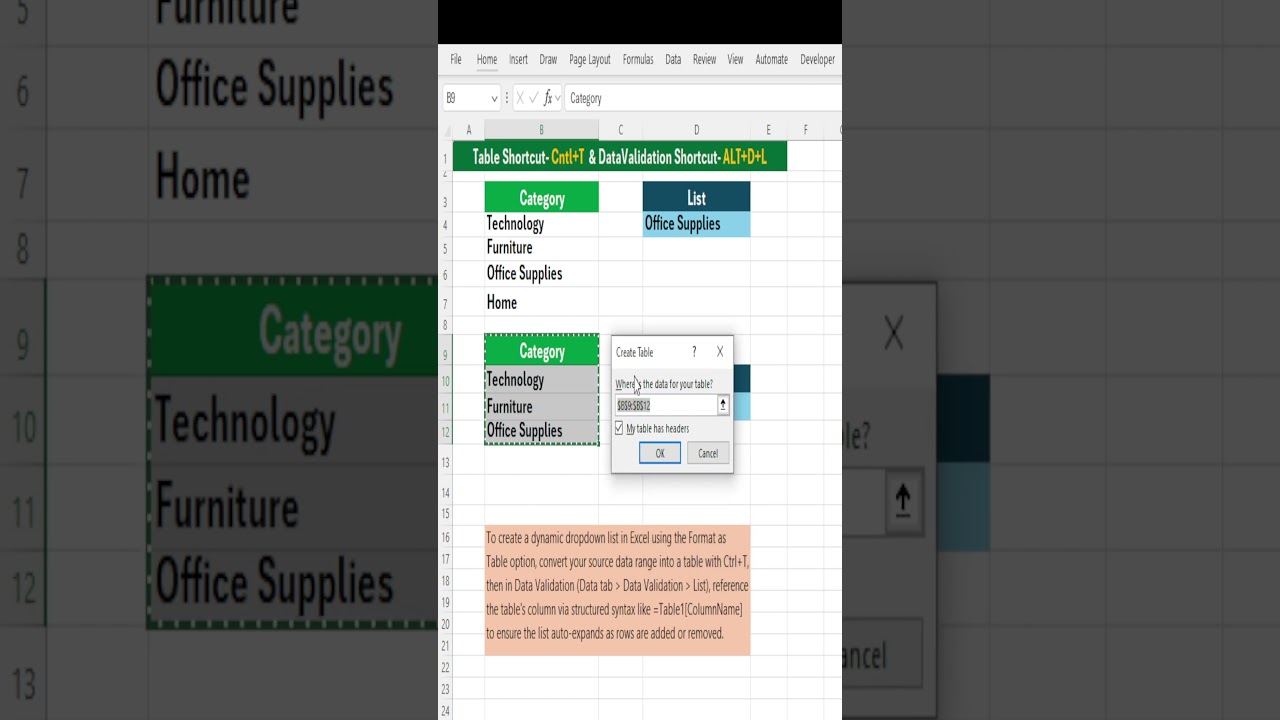Toggle the My table has headers checkbox
The image size is (1280, 720).
coord(619,428)
